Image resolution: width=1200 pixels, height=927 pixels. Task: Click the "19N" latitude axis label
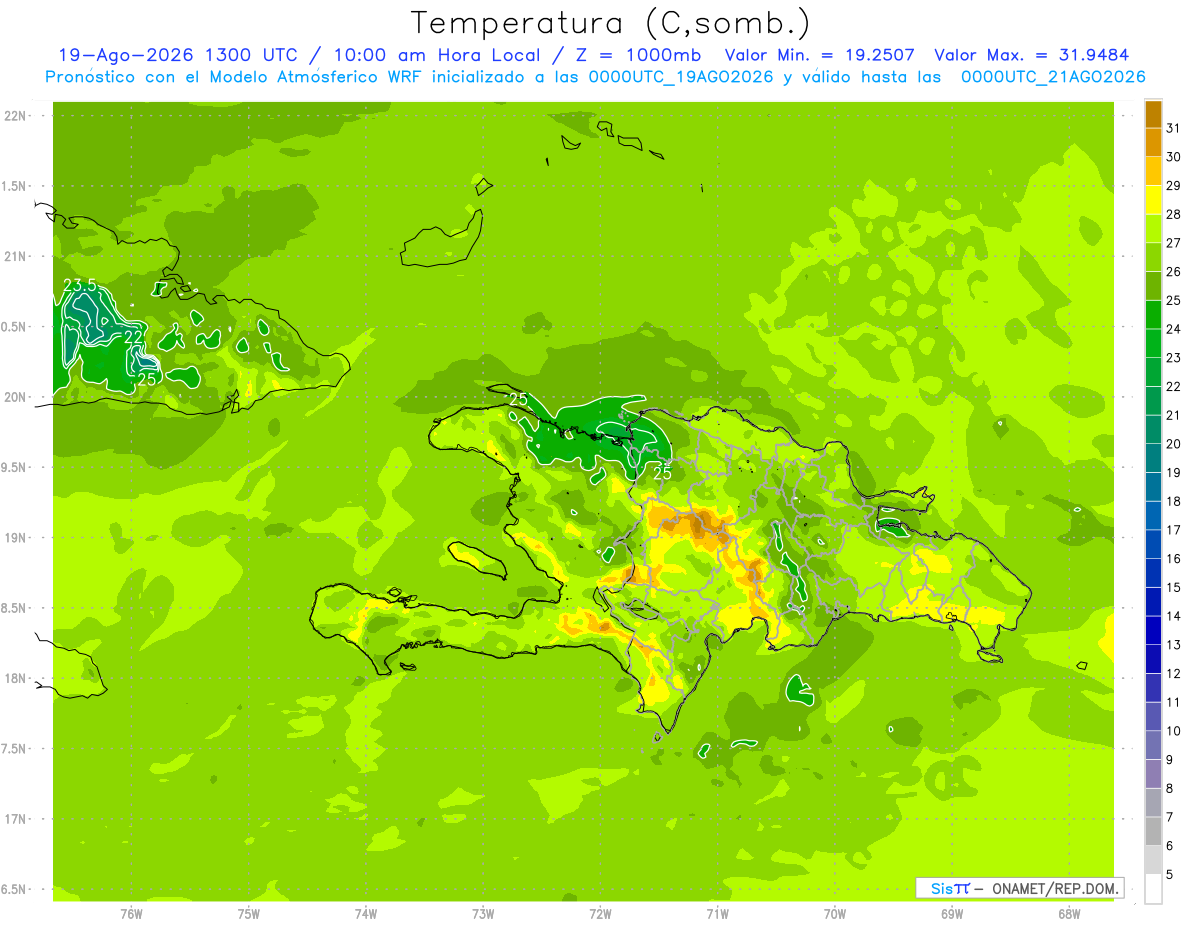coord(16,538)
